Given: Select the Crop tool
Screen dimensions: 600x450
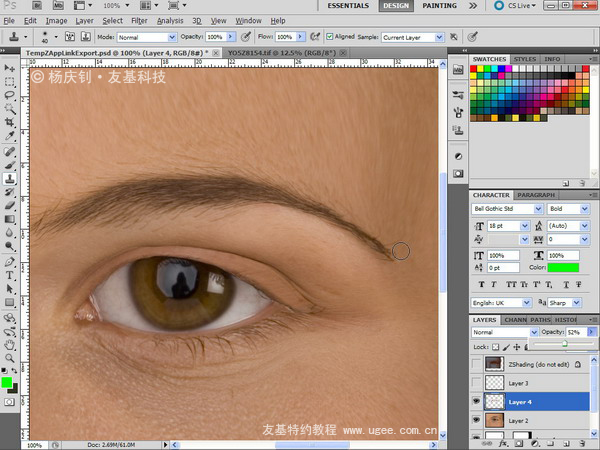Looking at the screenshot, I should click(x=9, y=122).
